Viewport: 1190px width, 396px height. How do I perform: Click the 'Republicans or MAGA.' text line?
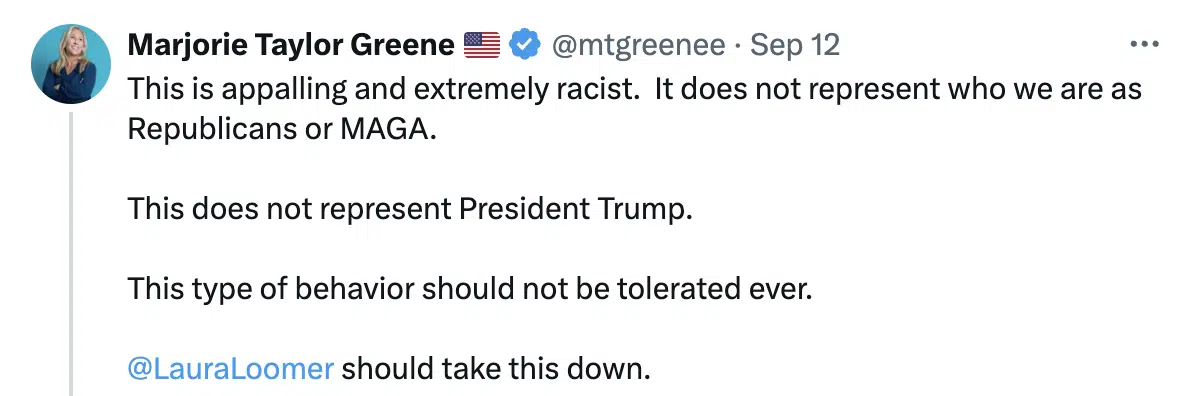[282, 130]
